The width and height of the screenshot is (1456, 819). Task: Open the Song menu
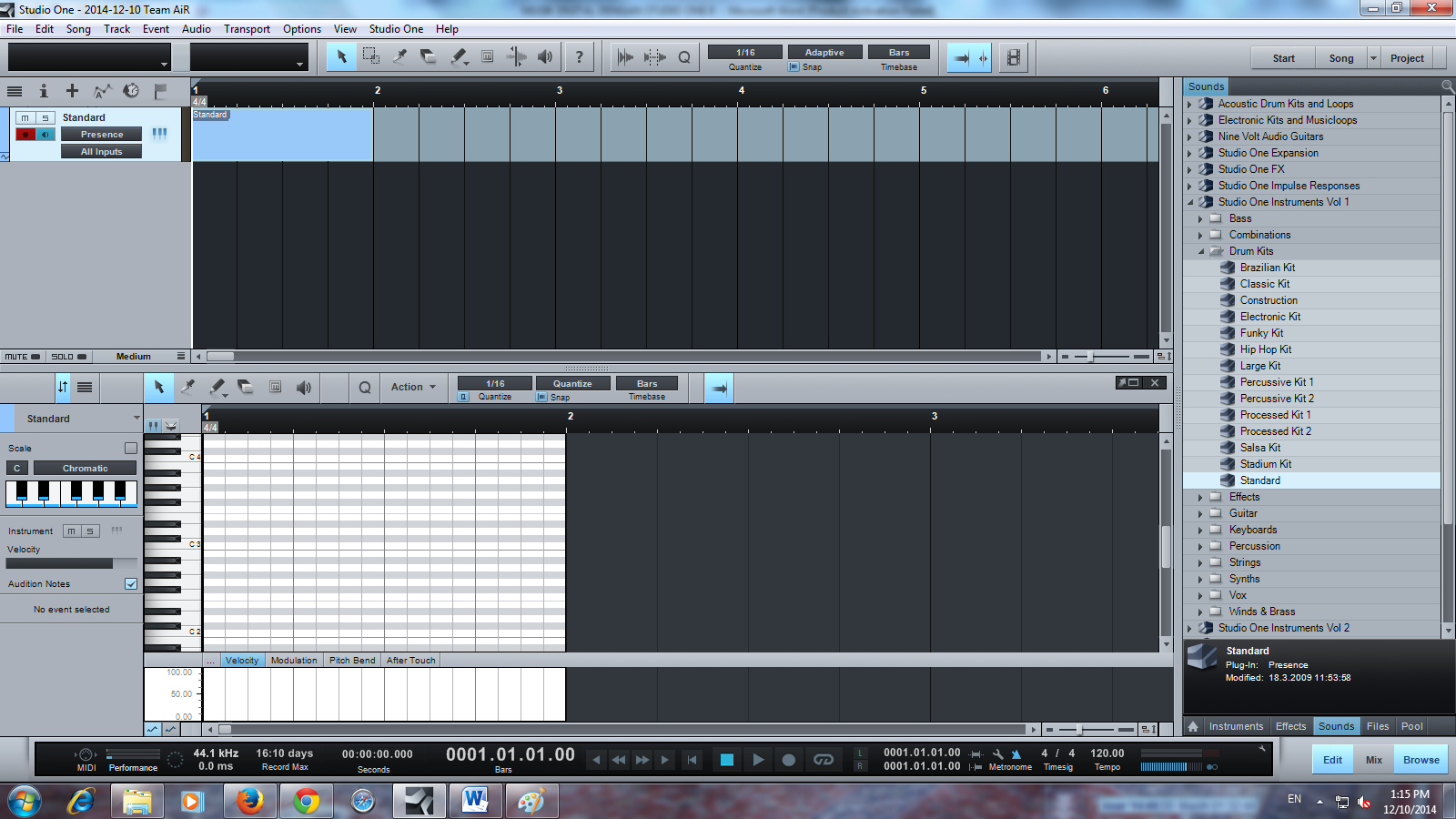(78, 28)
